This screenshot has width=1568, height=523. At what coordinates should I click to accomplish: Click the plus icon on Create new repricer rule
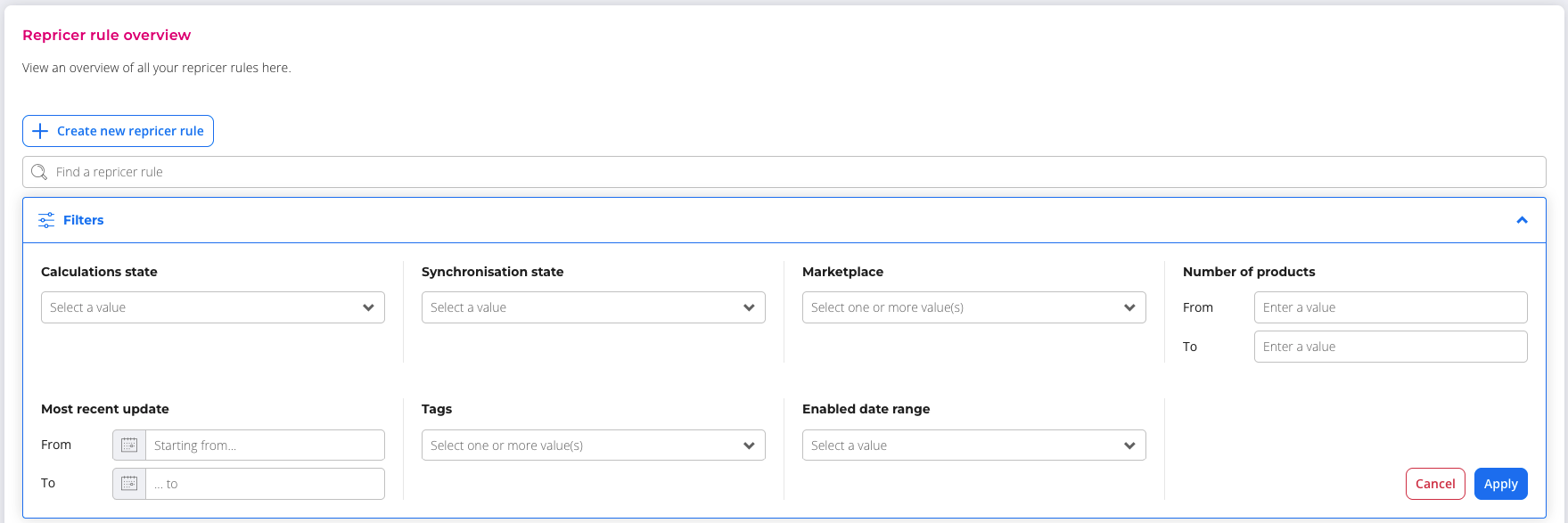pyautogui.click(x=40, y=131)
